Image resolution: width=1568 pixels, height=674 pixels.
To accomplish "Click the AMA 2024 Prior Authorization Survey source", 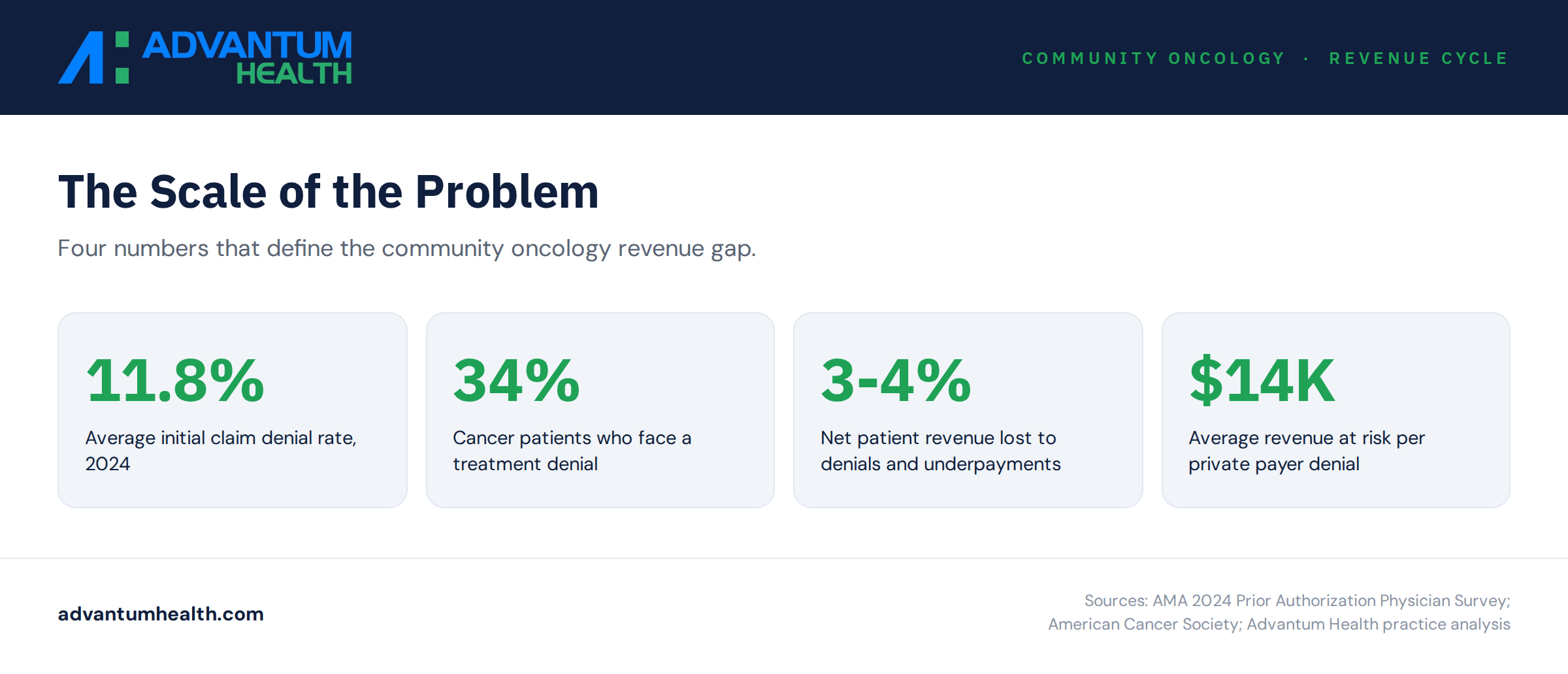I will pyautogui.click(x=1331, y=600).
